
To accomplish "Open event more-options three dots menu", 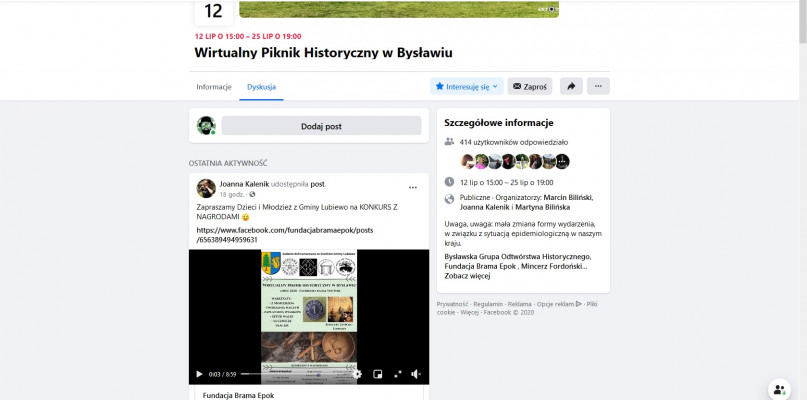I will [x=598, y=86].
